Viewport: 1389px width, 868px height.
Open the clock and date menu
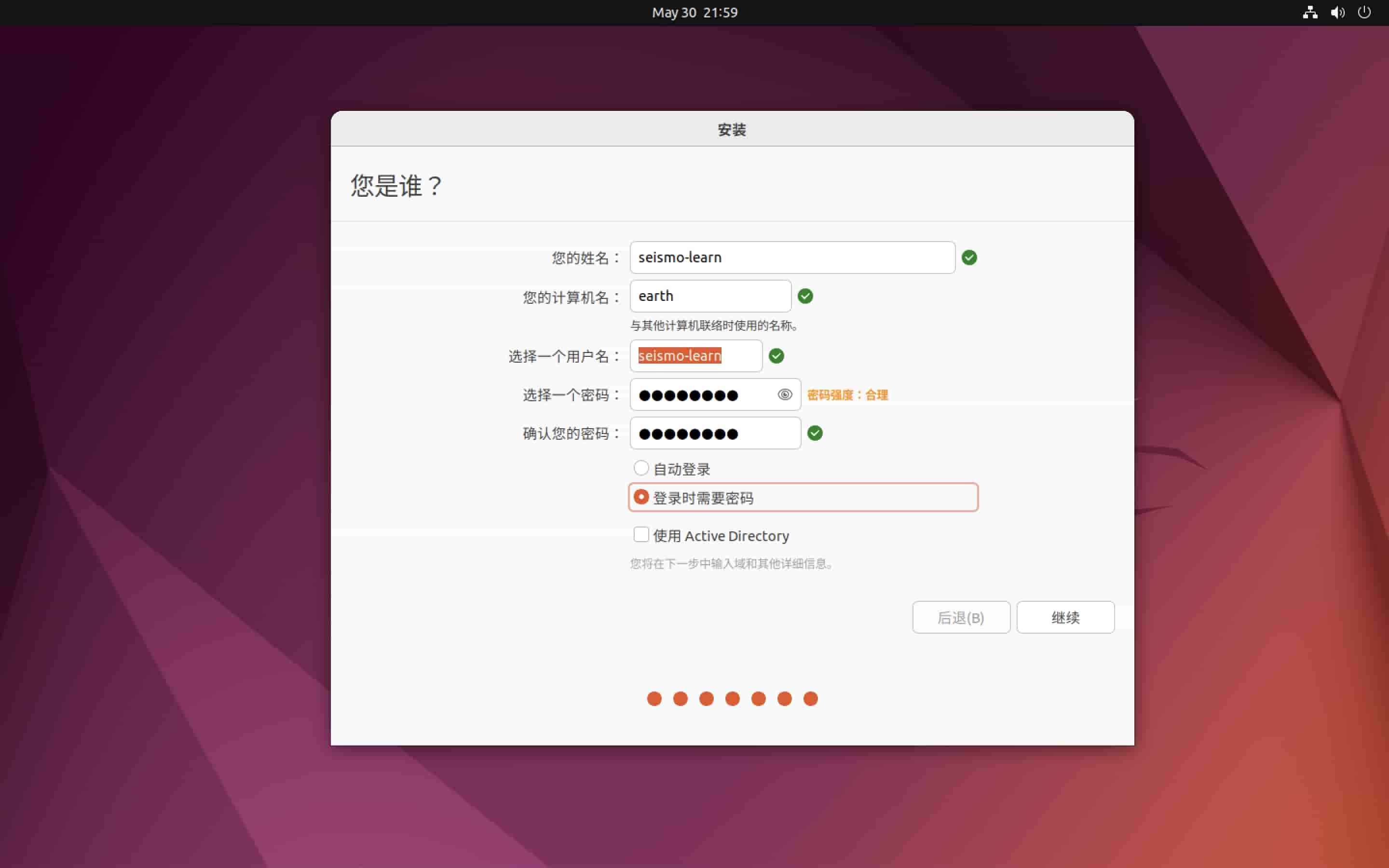point(694,12)
